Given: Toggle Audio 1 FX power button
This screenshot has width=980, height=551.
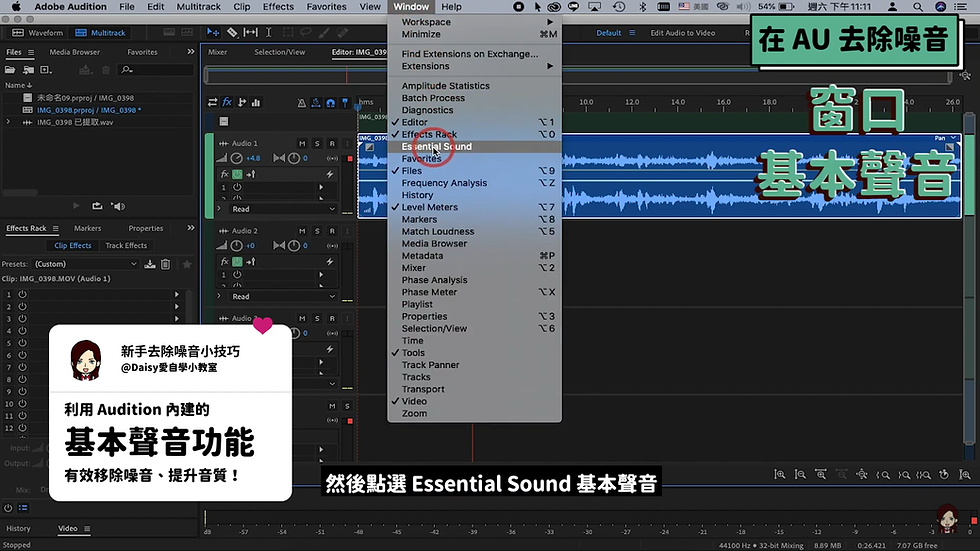Looking at the screenshot, I should (238, 174).
